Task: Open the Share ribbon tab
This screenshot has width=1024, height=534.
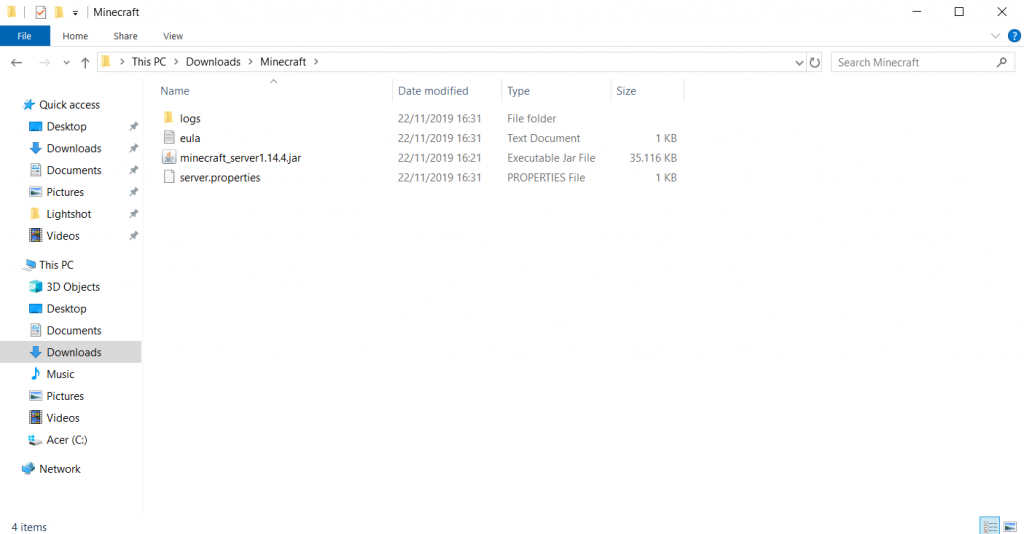Action: coord(125,36)
